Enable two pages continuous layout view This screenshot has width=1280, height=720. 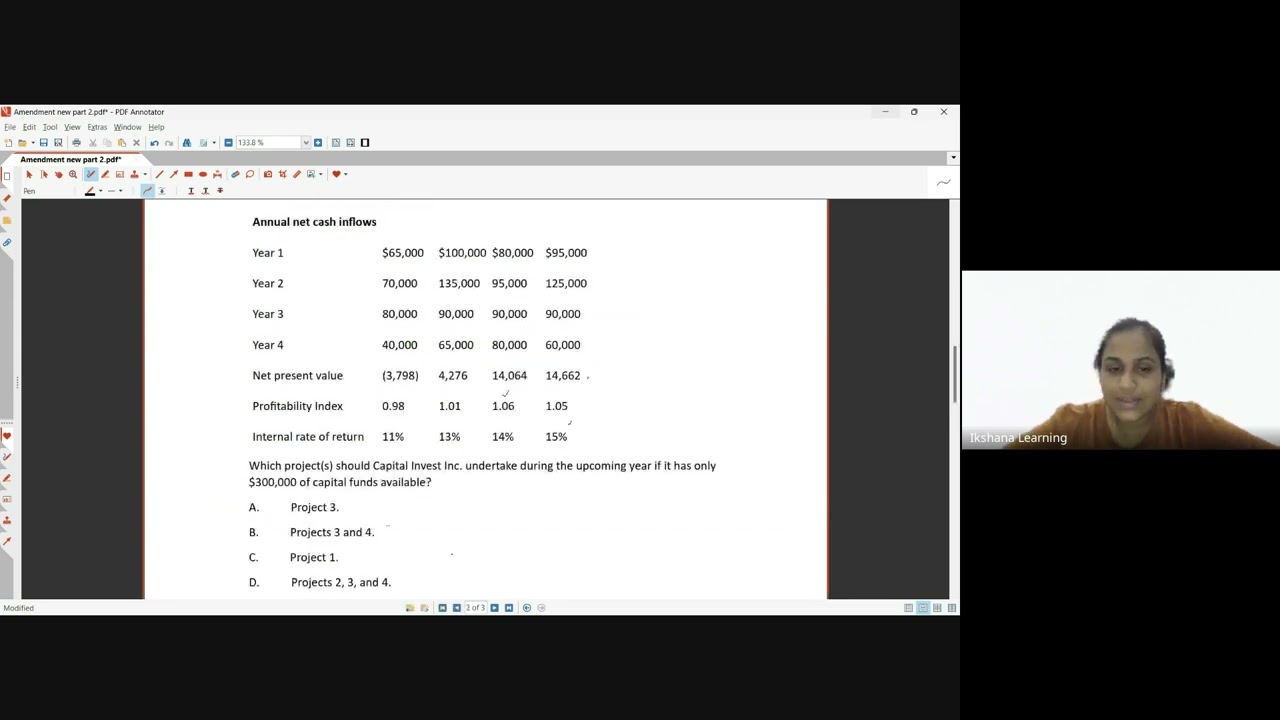tap(952, 607)
